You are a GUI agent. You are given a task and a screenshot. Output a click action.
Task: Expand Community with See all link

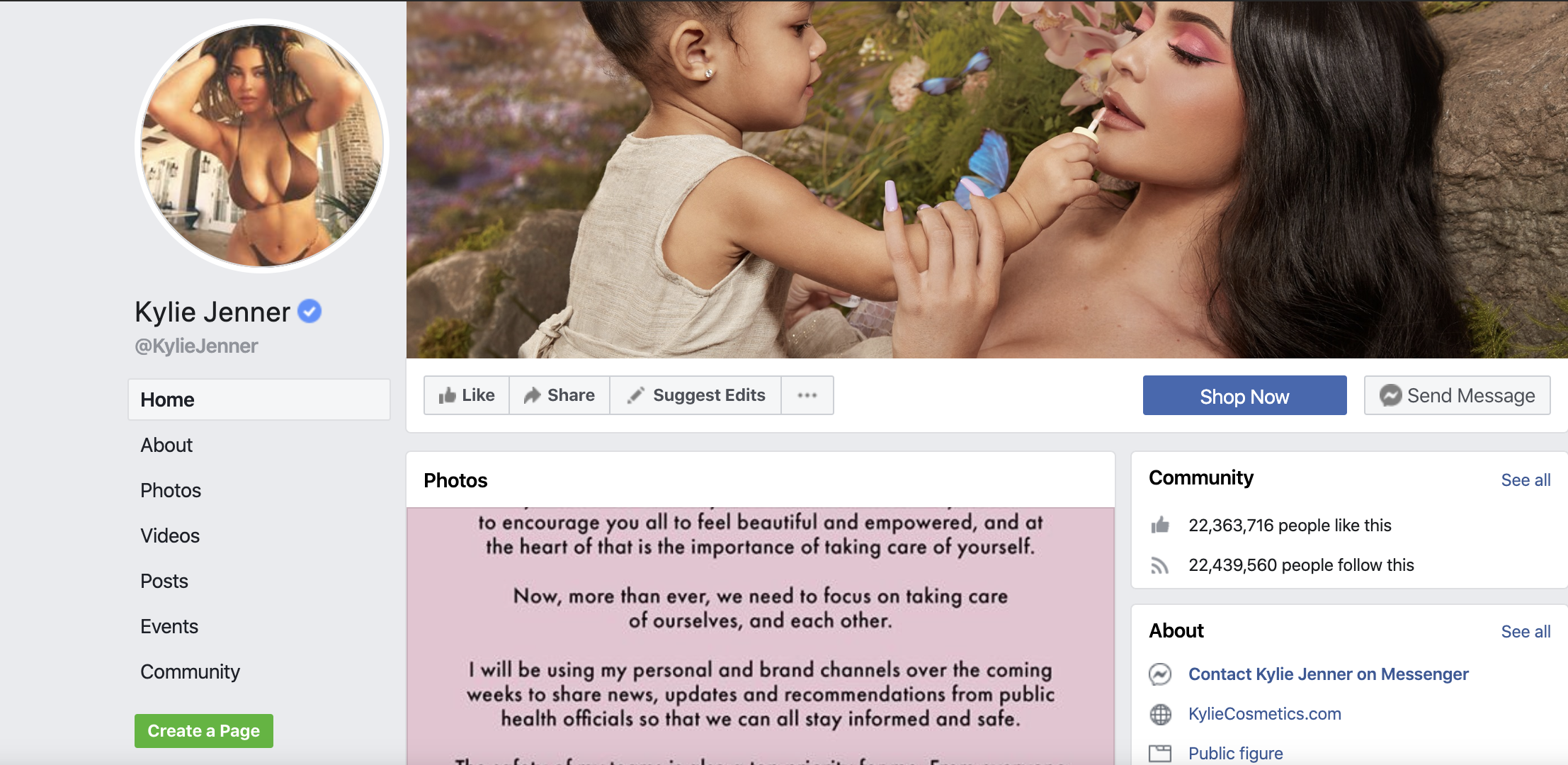1526,480
